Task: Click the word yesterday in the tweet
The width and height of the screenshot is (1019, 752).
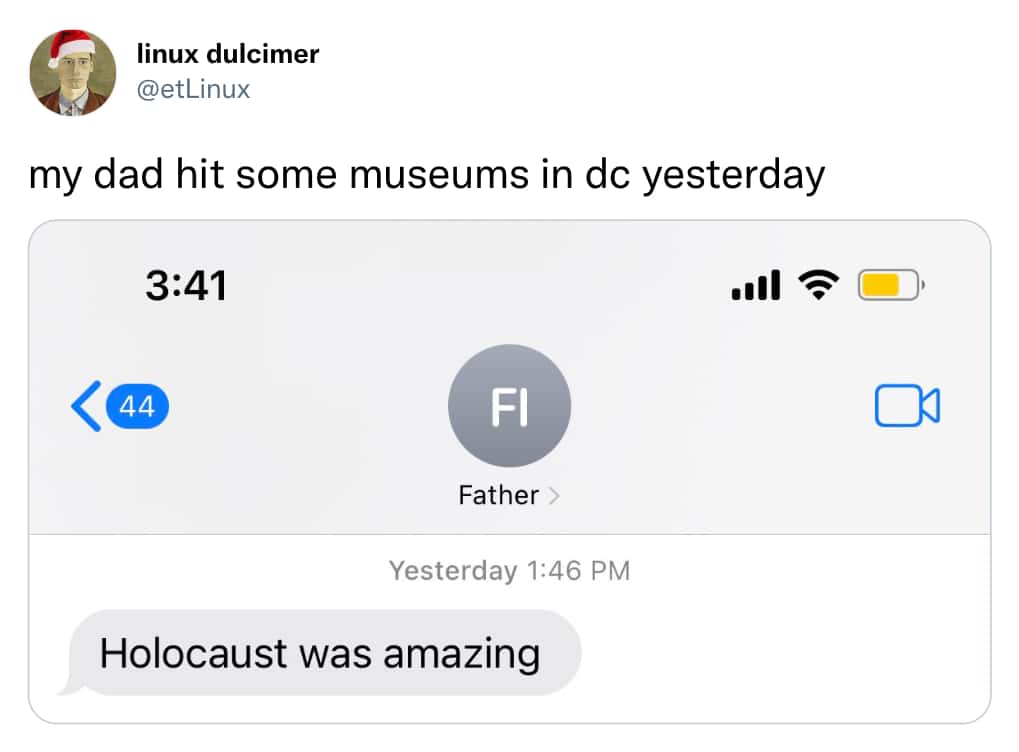Action: [734, 175]
